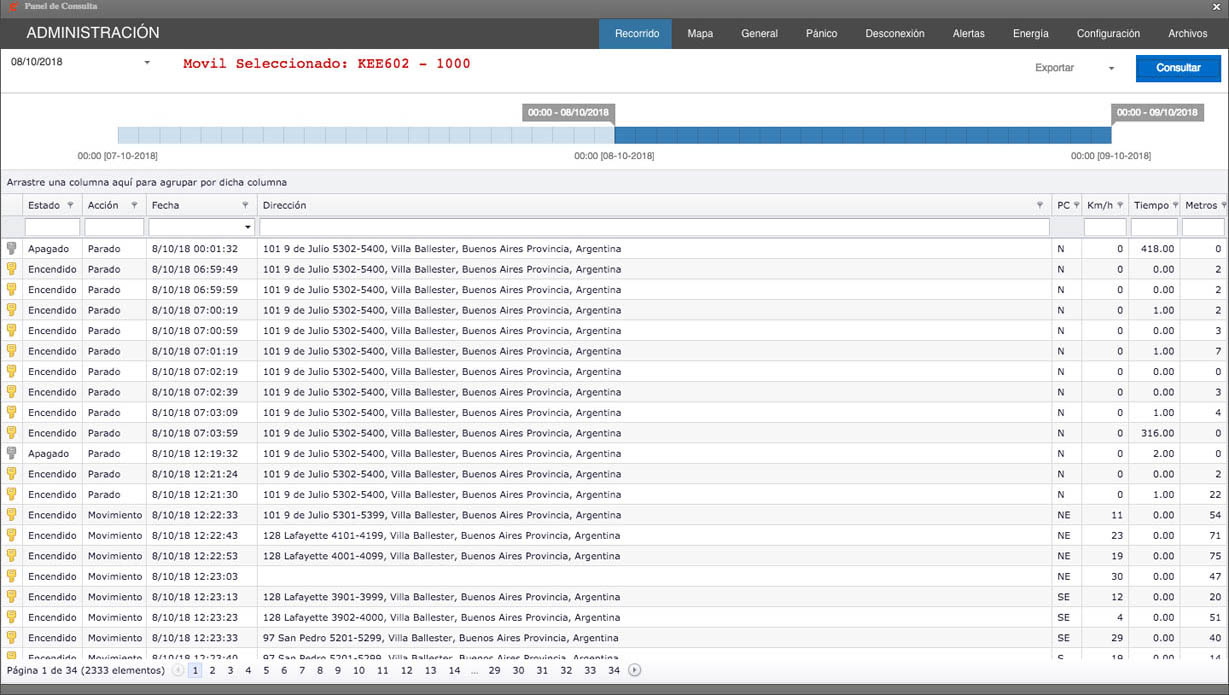Go to page 34 in pager
The height and width of the screenshot is (695, 1229).
(x=613, y=670)
